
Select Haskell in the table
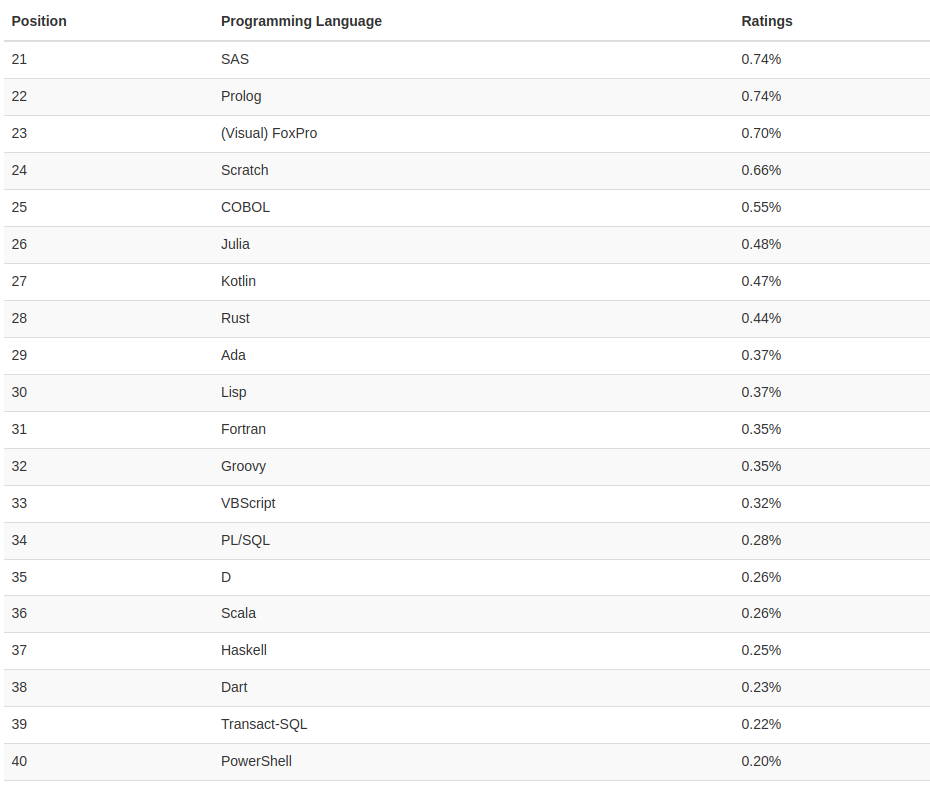tap(244, 650)
